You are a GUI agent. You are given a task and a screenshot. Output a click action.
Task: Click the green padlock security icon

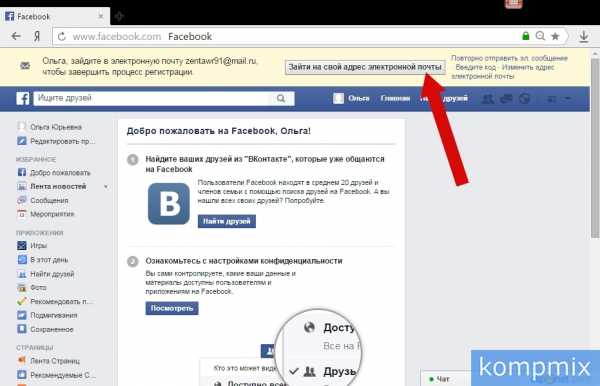pyautogui.click(x=526, y=36)
